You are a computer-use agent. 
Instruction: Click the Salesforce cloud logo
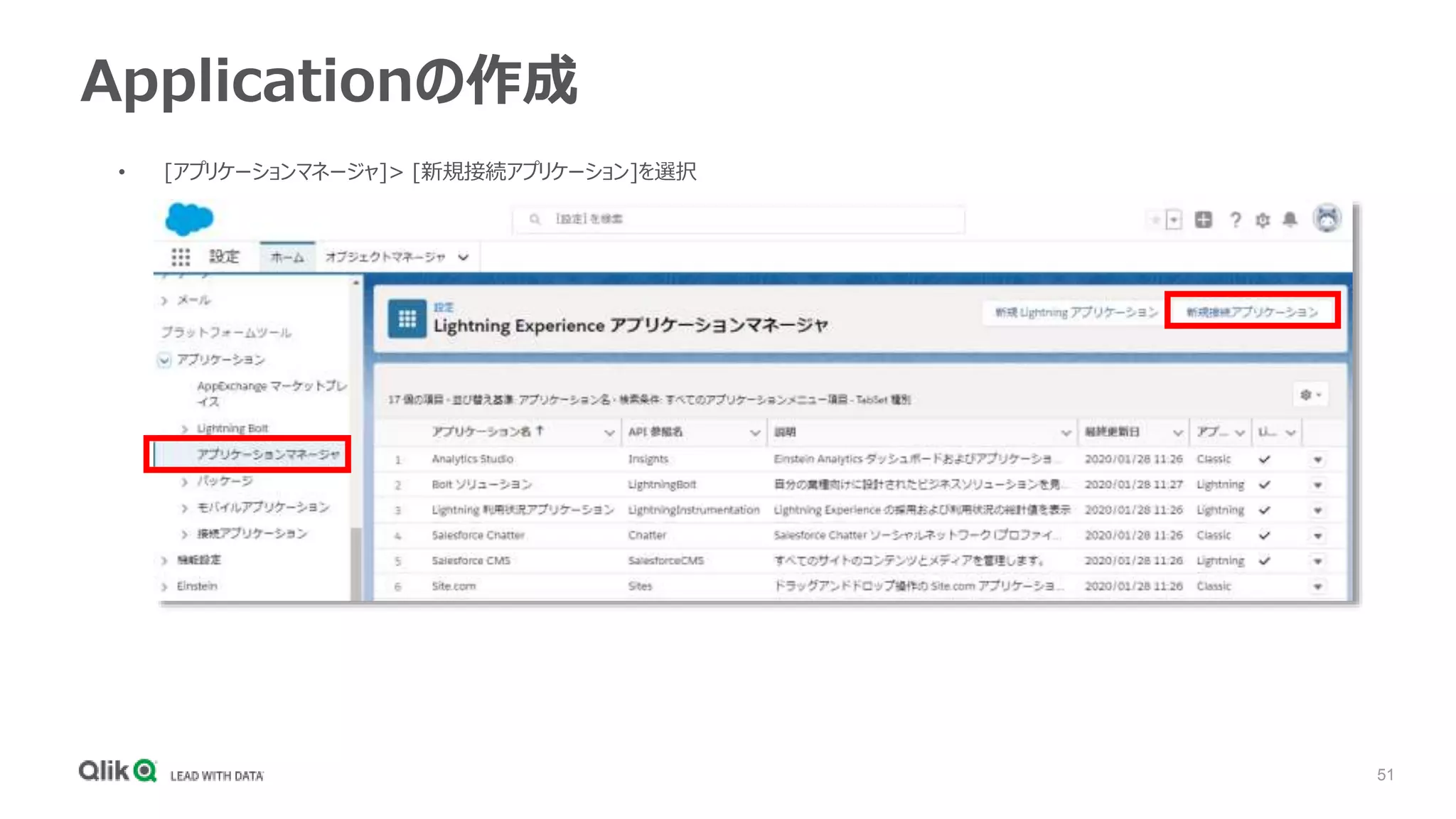click(x=189, y=219)
